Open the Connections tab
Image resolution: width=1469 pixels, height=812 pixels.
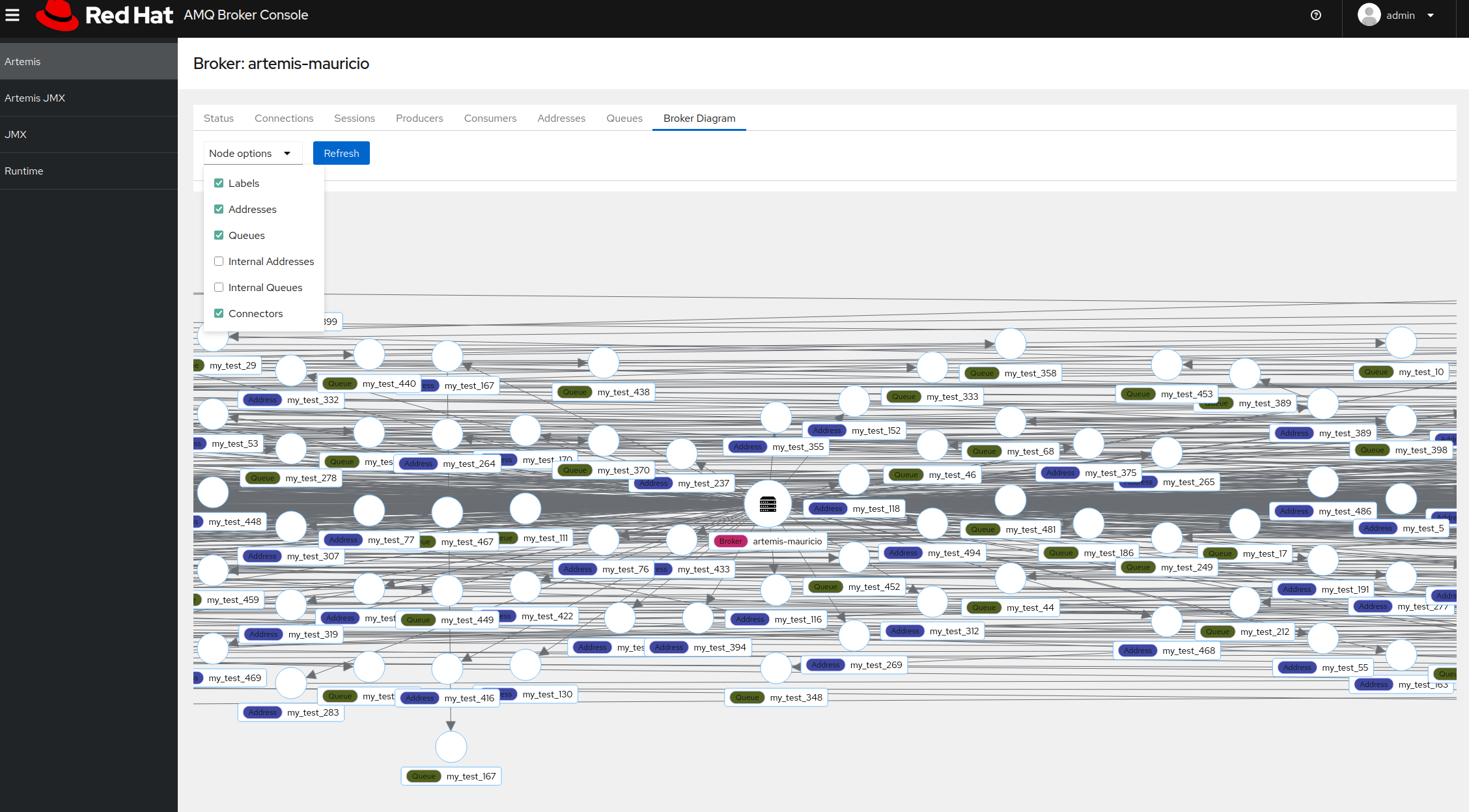pos(284,119)
